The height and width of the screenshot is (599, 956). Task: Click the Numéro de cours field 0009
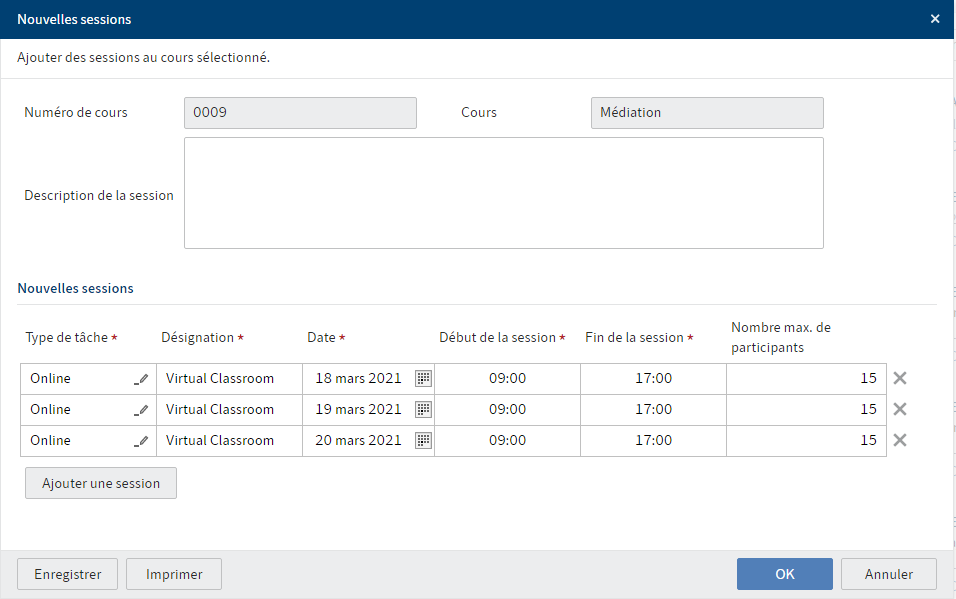click(x=301, y=113)
